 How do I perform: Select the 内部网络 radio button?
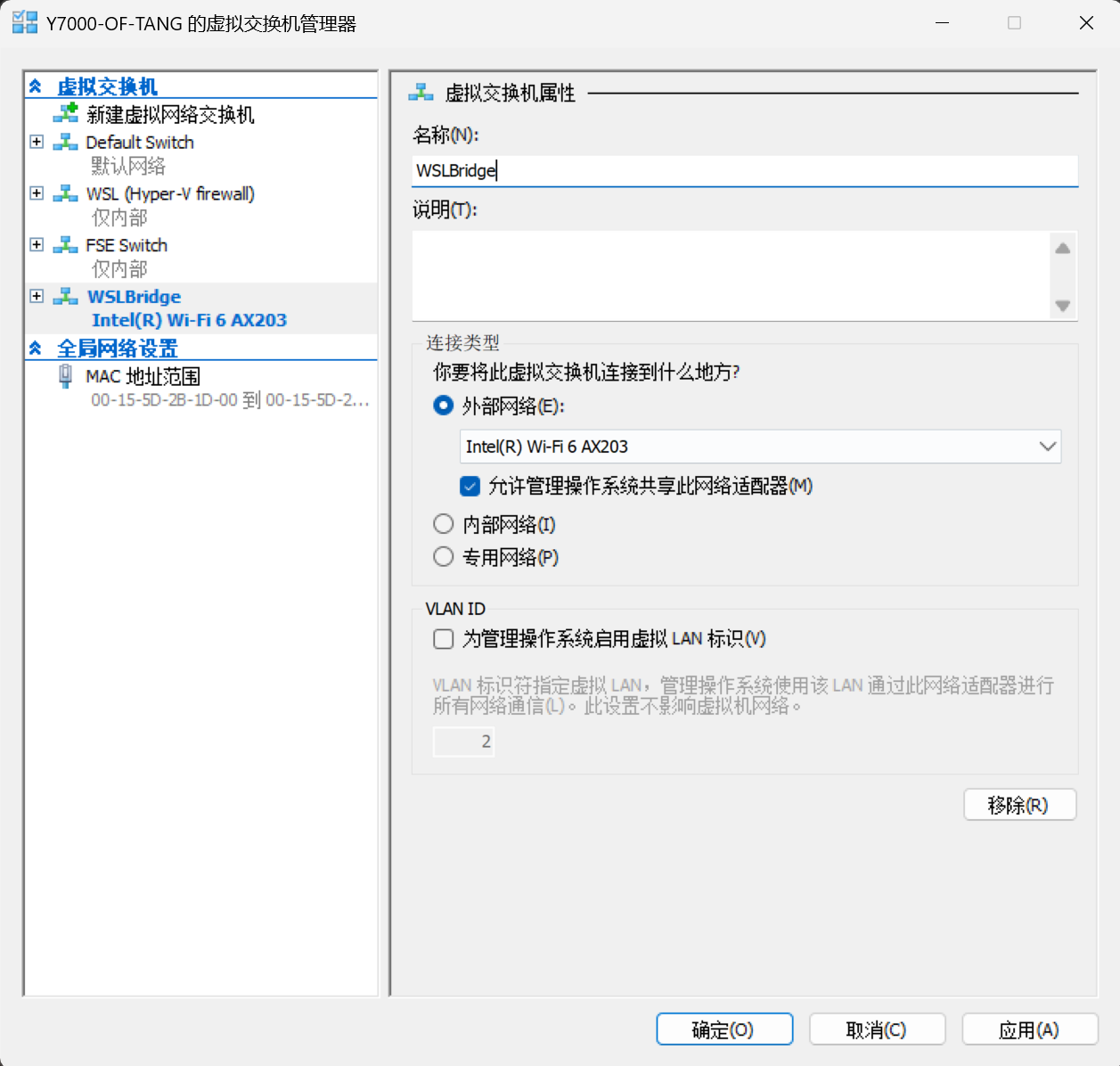(443, 524)
